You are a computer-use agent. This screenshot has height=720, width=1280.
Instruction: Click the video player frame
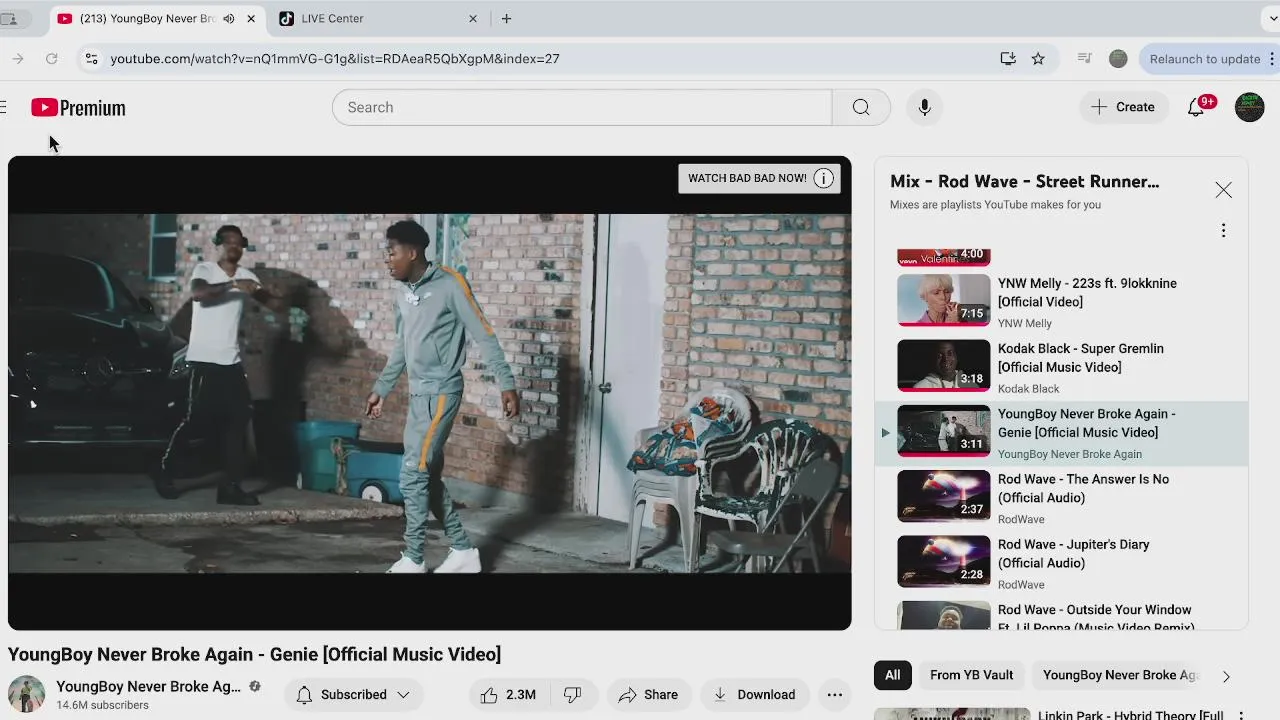(430, 393)
